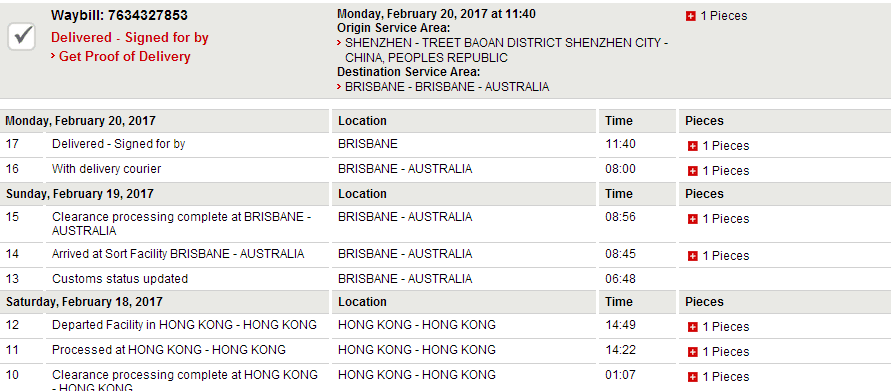This screenshot has height=391, width=895.
Task: Expand the plus icon on row 14 Arrived at Sort Facility
Action: [692, 256]
